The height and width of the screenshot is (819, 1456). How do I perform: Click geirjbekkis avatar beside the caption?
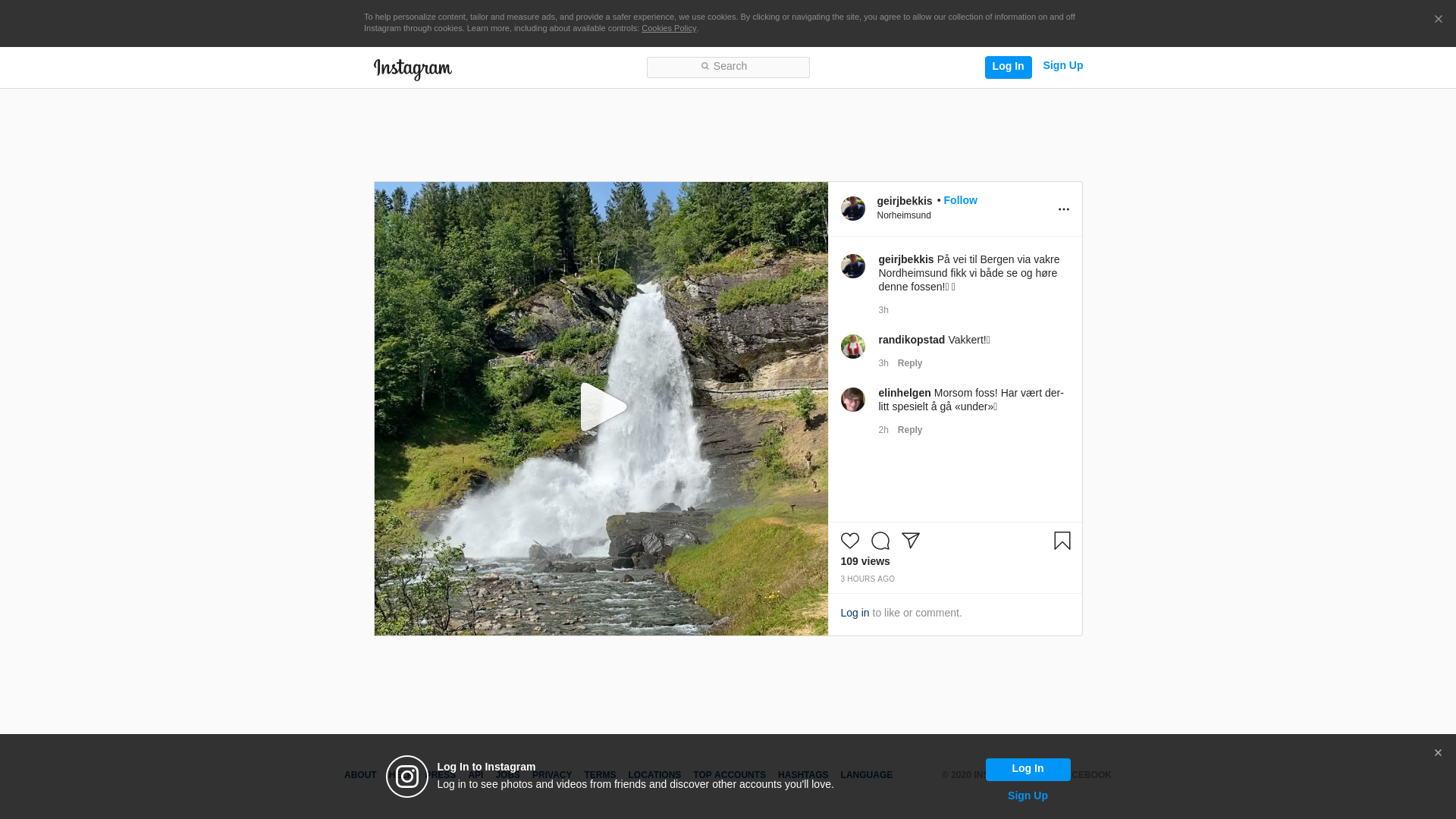pyautogui.click(x=852, y=266)
